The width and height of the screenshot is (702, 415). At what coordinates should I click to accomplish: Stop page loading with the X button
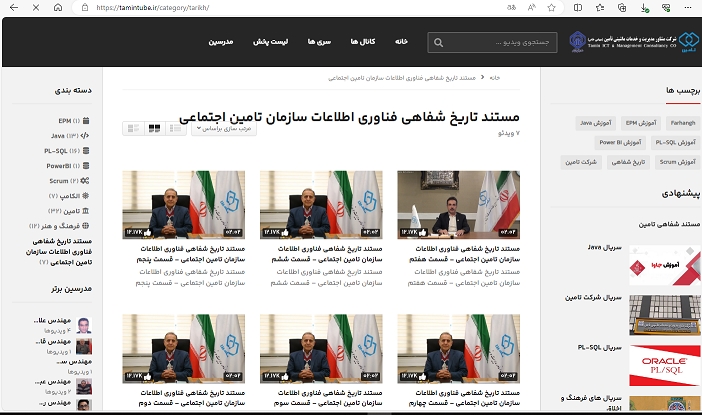tap(36, 7)
